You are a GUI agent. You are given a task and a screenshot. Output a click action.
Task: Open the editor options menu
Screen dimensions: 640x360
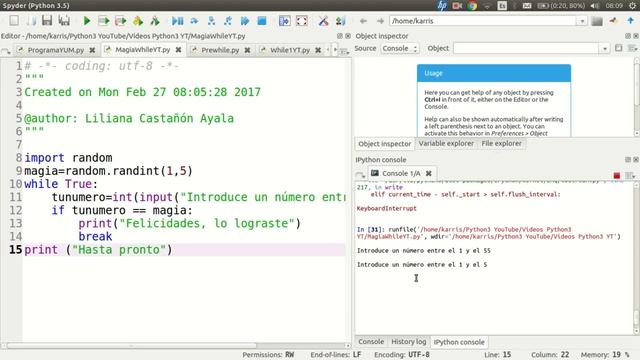click(344, 51)
